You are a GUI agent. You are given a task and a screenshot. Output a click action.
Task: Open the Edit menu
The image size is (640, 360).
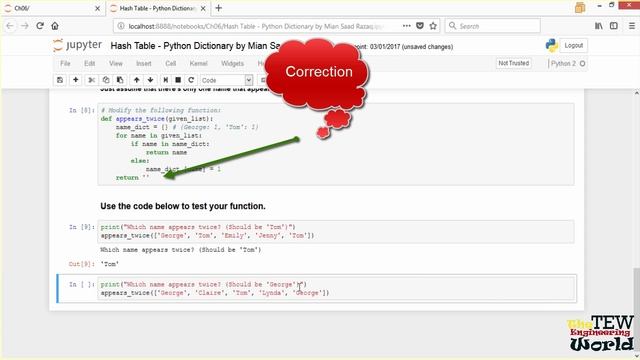[x=89, y=64]
